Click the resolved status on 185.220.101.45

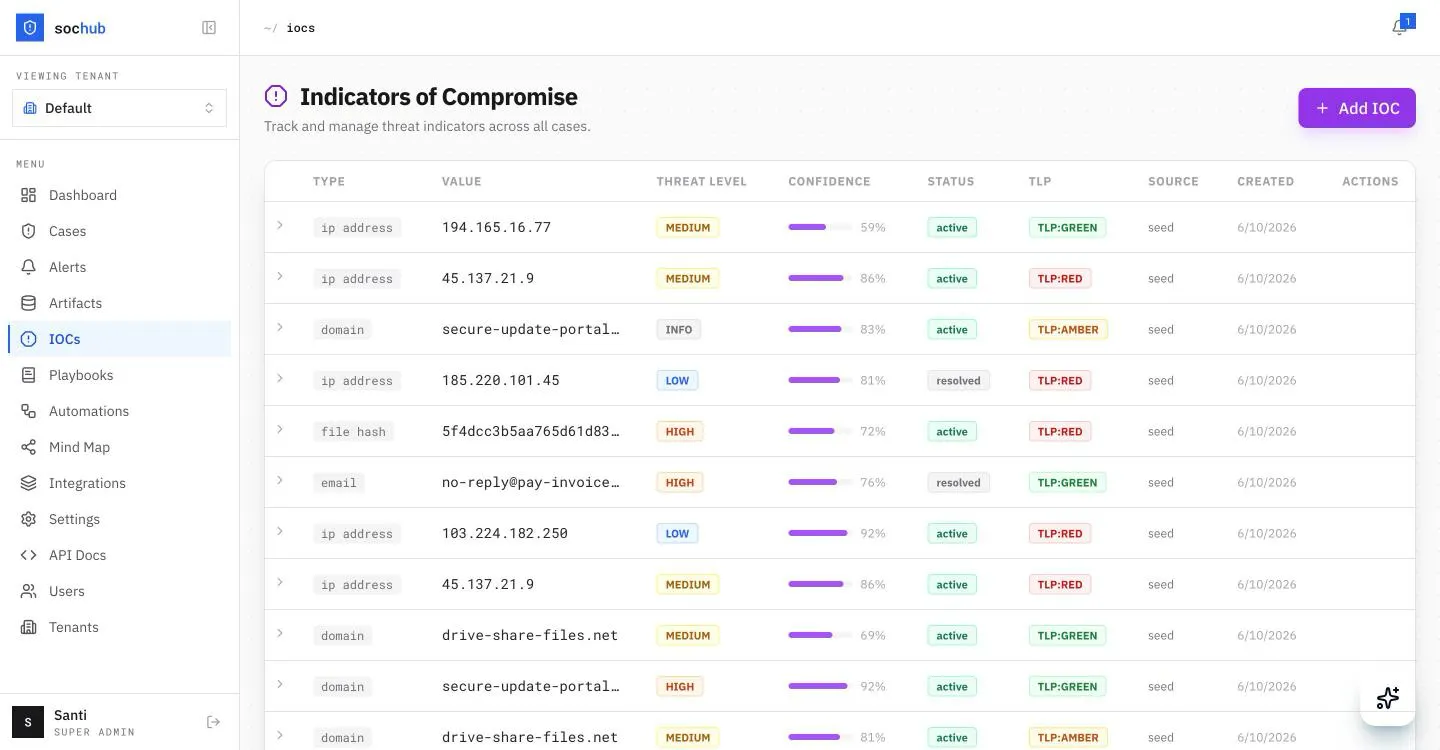click(x=958, y=380)
